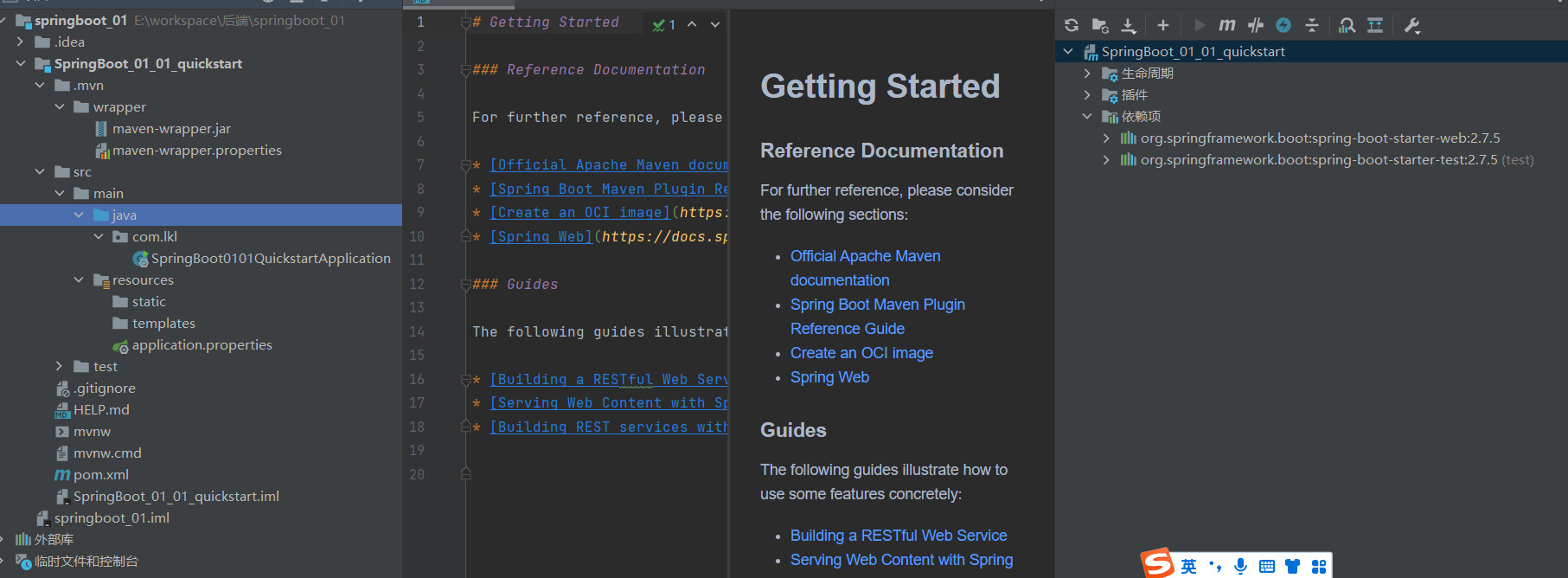Screen dimensions: 1568x578
Task: Collapse SpringBoot_01_01_quickstart in Maven panel
Action: click(x=1068, y=52)
